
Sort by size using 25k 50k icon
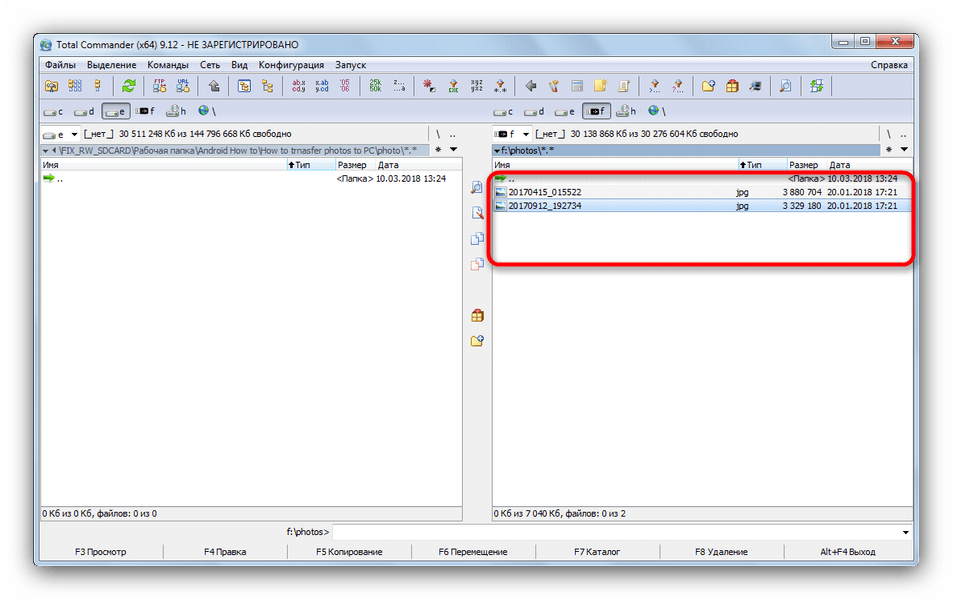[x=376, y=86]
